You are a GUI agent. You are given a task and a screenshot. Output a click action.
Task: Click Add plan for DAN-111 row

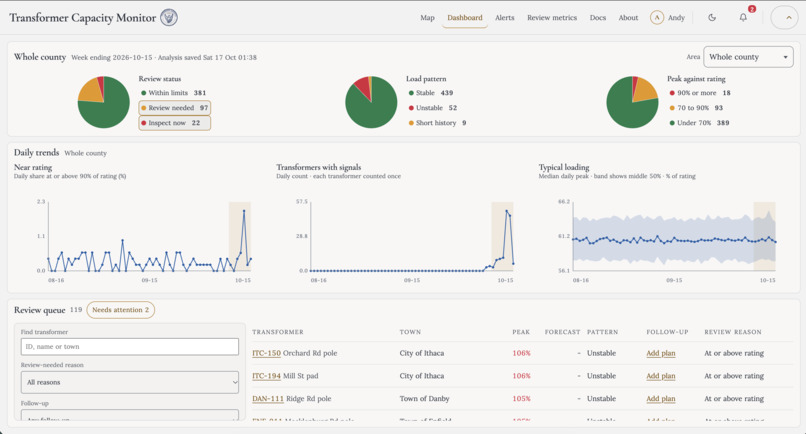(661, 399)
